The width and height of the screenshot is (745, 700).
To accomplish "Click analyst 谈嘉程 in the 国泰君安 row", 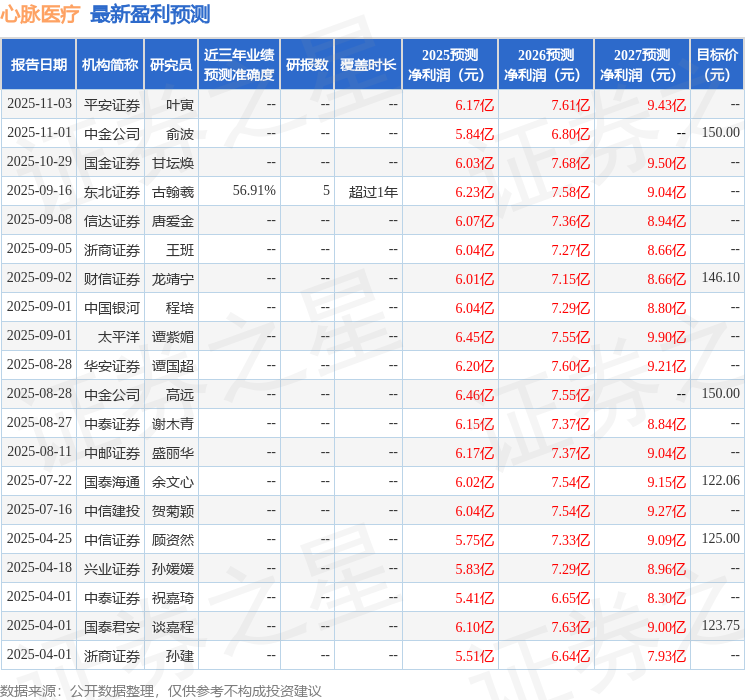I will click(x=172, y=627).
